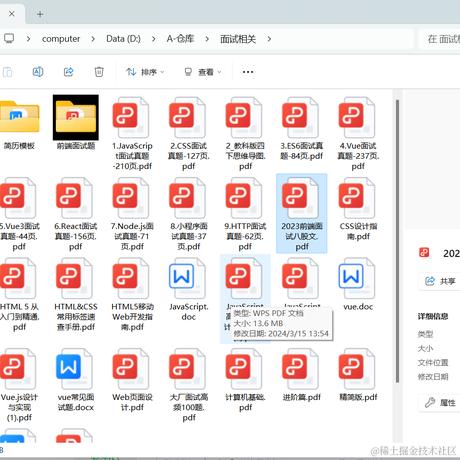Open the three-dot more options menu
The height and width of the screenshot is (460, 460).
pyautogui.click(x=248, y=72)
